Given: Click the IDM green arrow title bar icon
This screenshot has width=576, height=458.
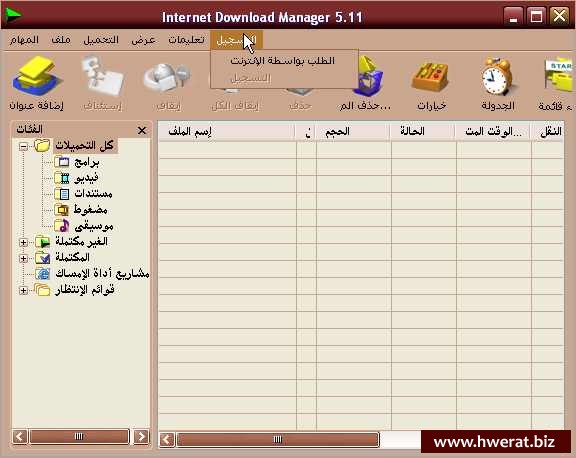Looking at the screenshot, I should tap(14, 15).
